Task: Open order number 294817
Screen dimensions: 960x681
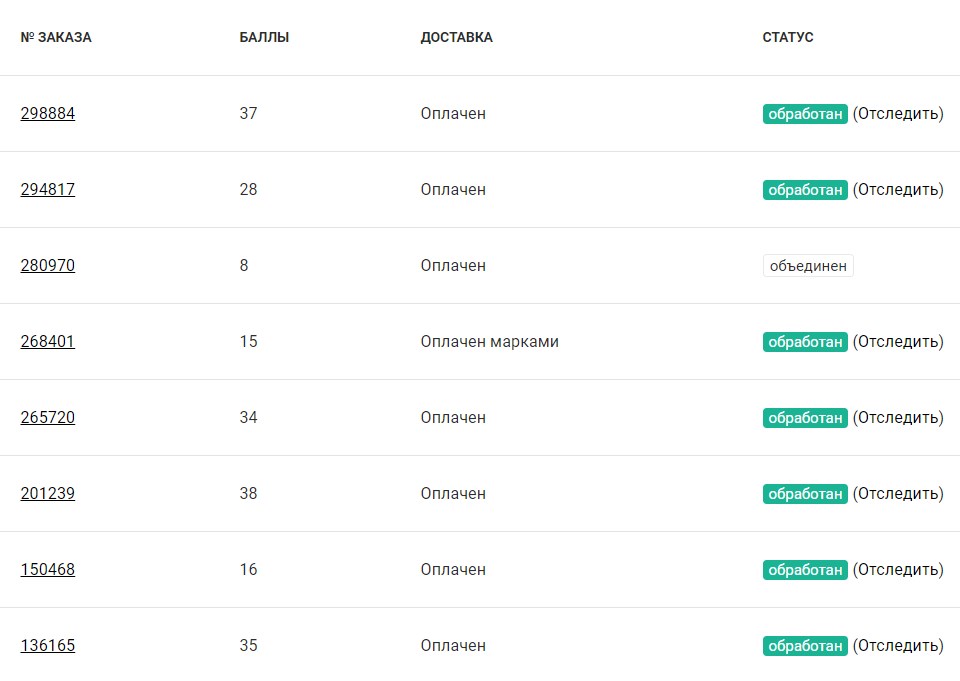Action: coord(48,189)
